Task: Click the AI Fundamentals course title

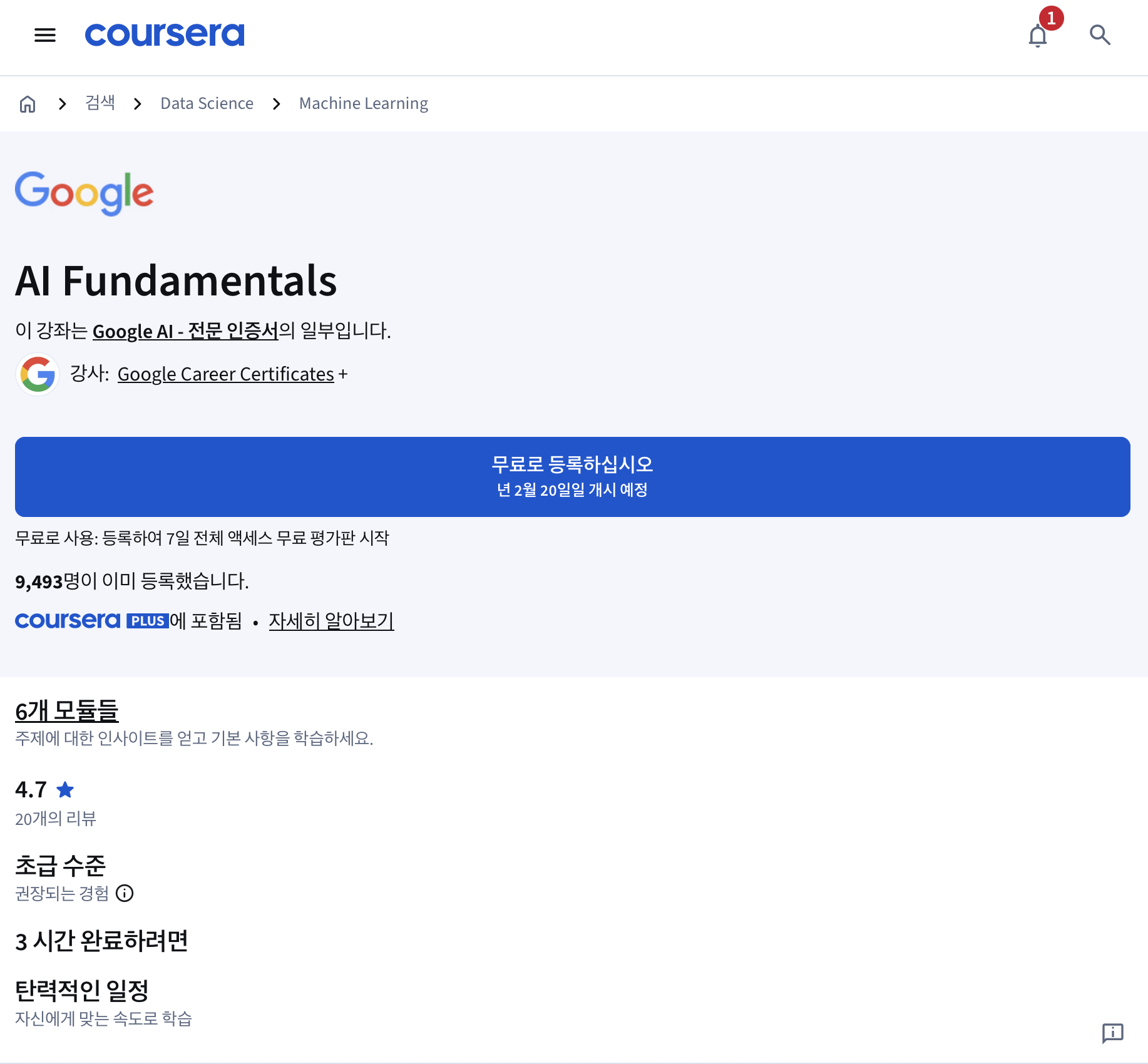Action: tap(176, 281)
